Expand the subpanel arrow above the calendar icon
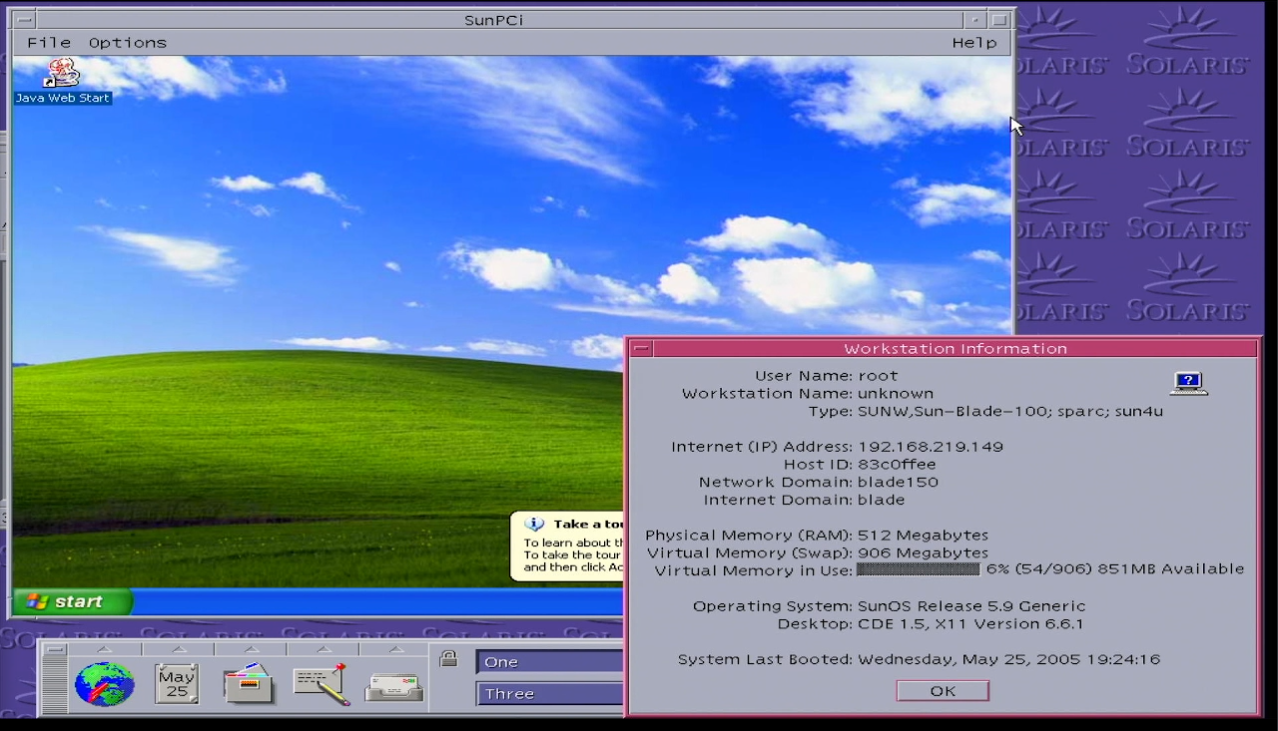The image size is (1278, 731). (x=178, y=650)
